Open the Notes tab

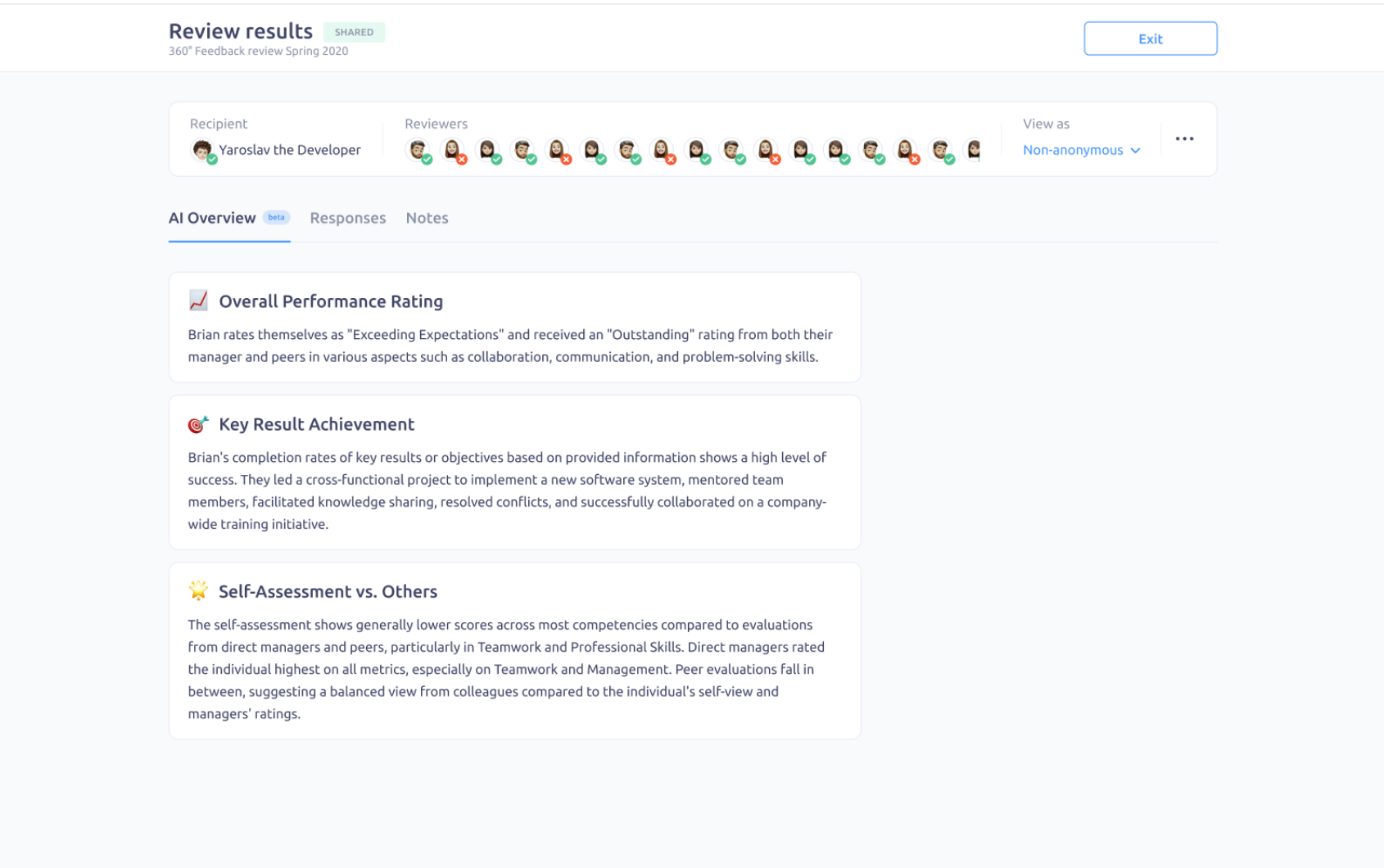pyautogui.click(x=426, y=218)
